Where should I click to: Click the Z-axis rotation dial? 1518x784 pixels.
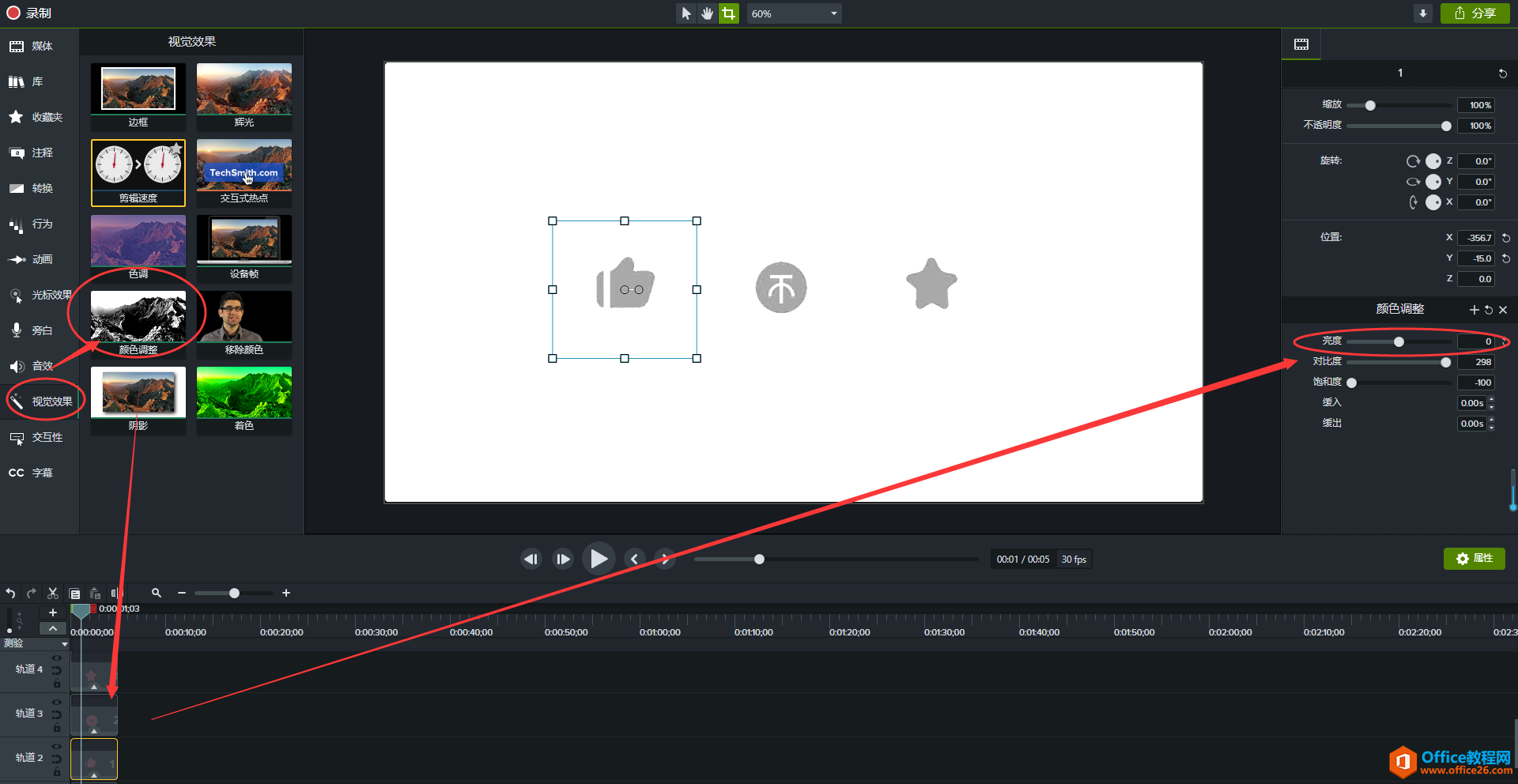coord(1433,161)
